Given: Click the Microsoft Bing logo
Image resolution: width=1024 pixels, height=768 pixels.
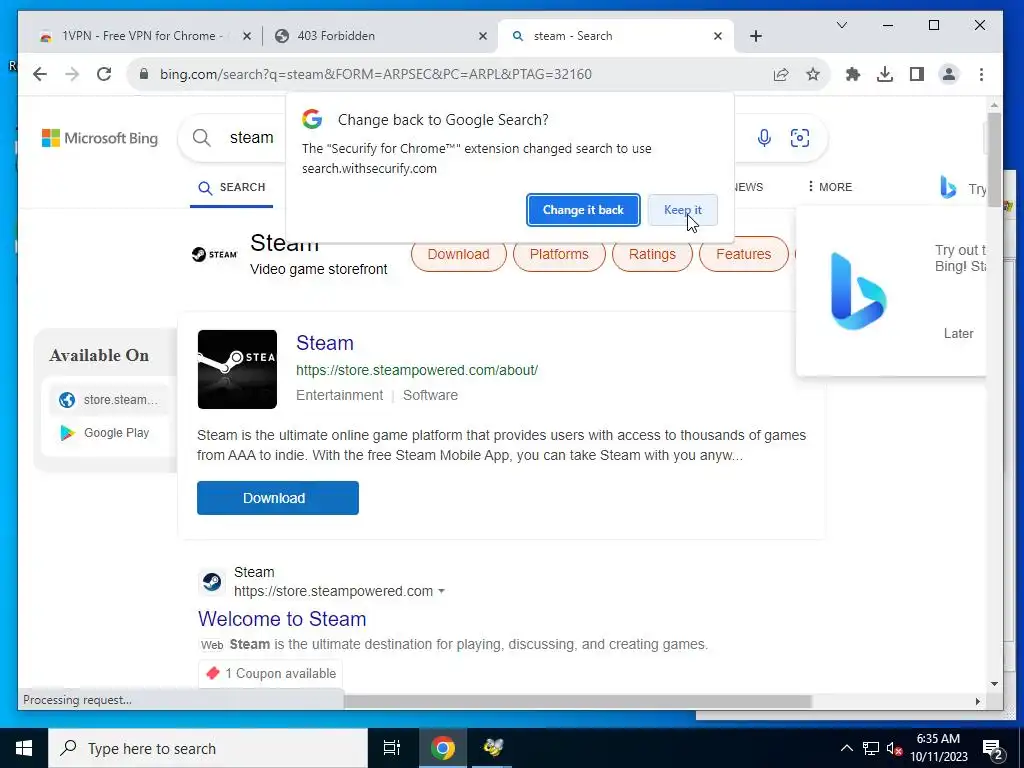Looking at the screenshot, I should coord(100,138).
